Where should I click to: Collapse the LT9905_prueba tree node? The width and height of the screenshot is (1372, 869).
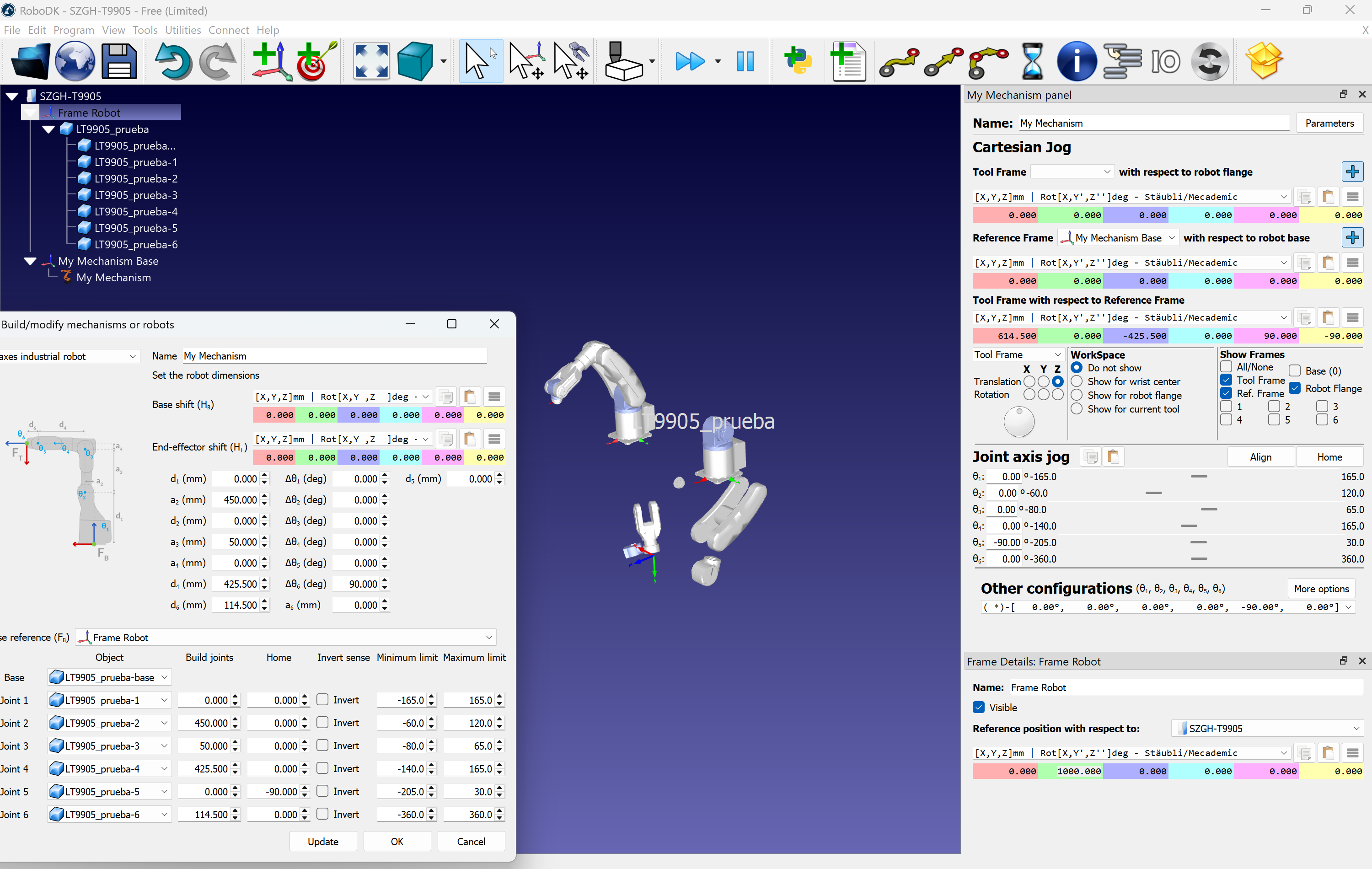48,129
